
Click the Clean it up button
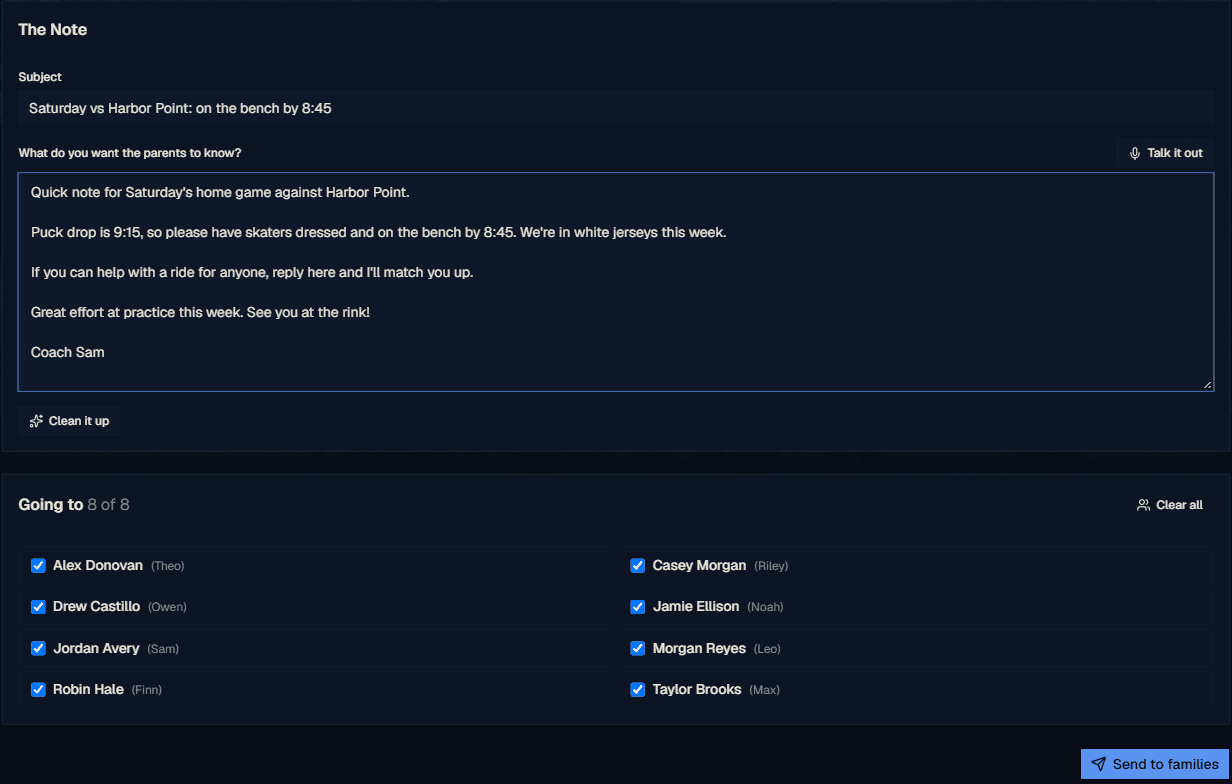69,421
